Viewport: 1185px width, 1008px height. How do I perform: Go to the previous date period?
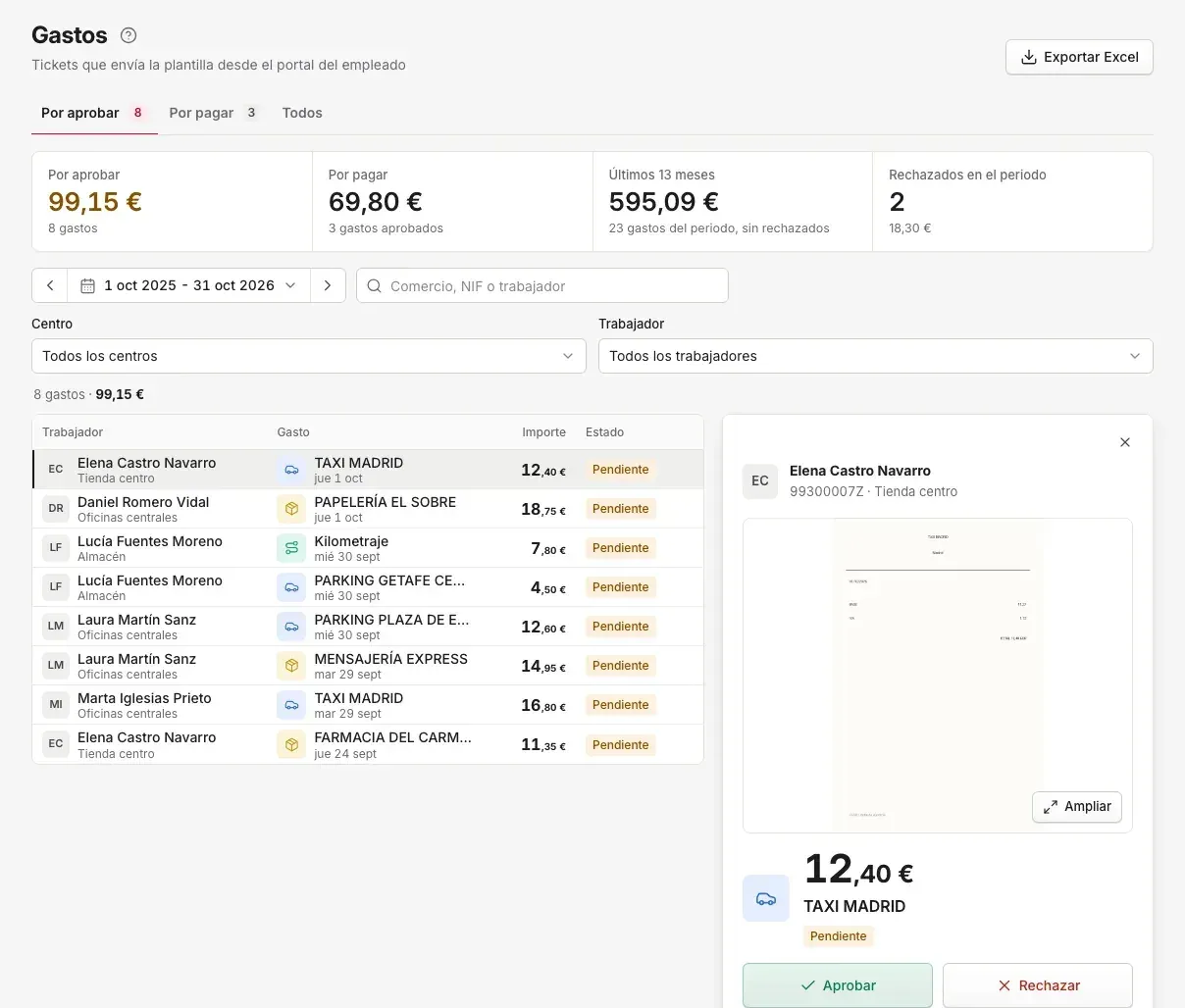50,285
